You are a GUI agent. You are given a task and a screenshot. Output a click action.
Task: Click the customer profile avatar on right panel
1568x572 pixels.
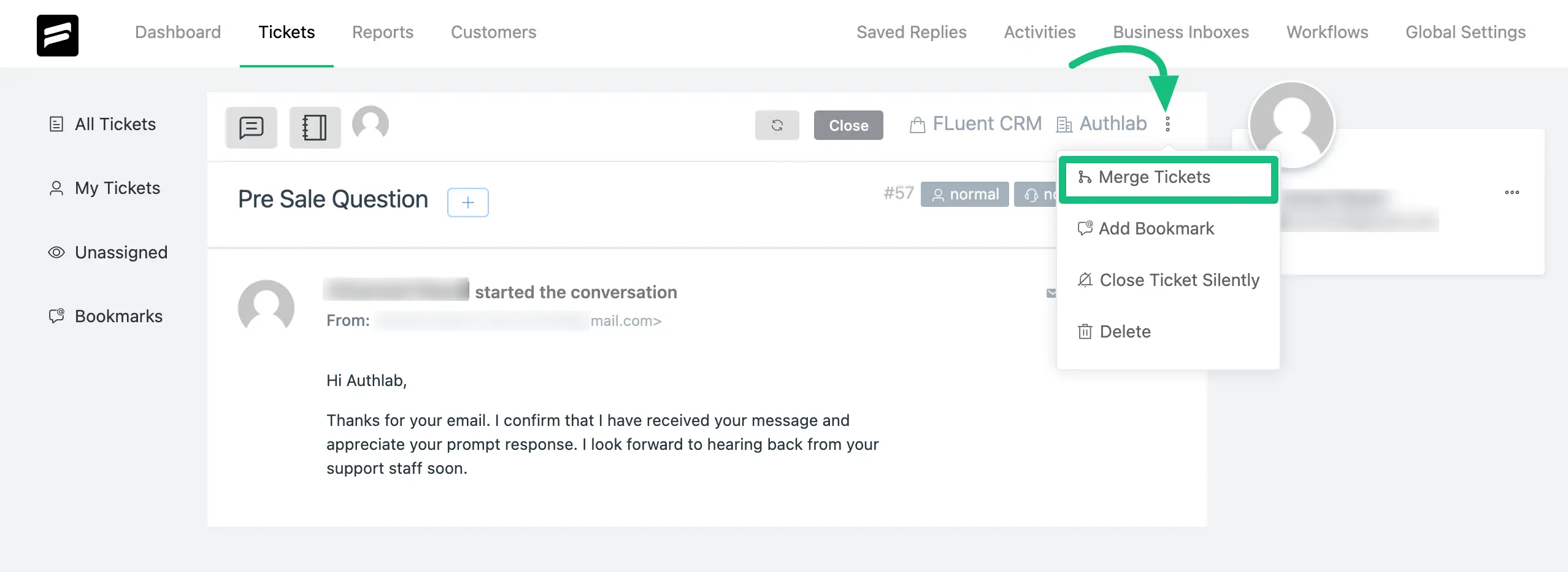[x=1292, y=125]
